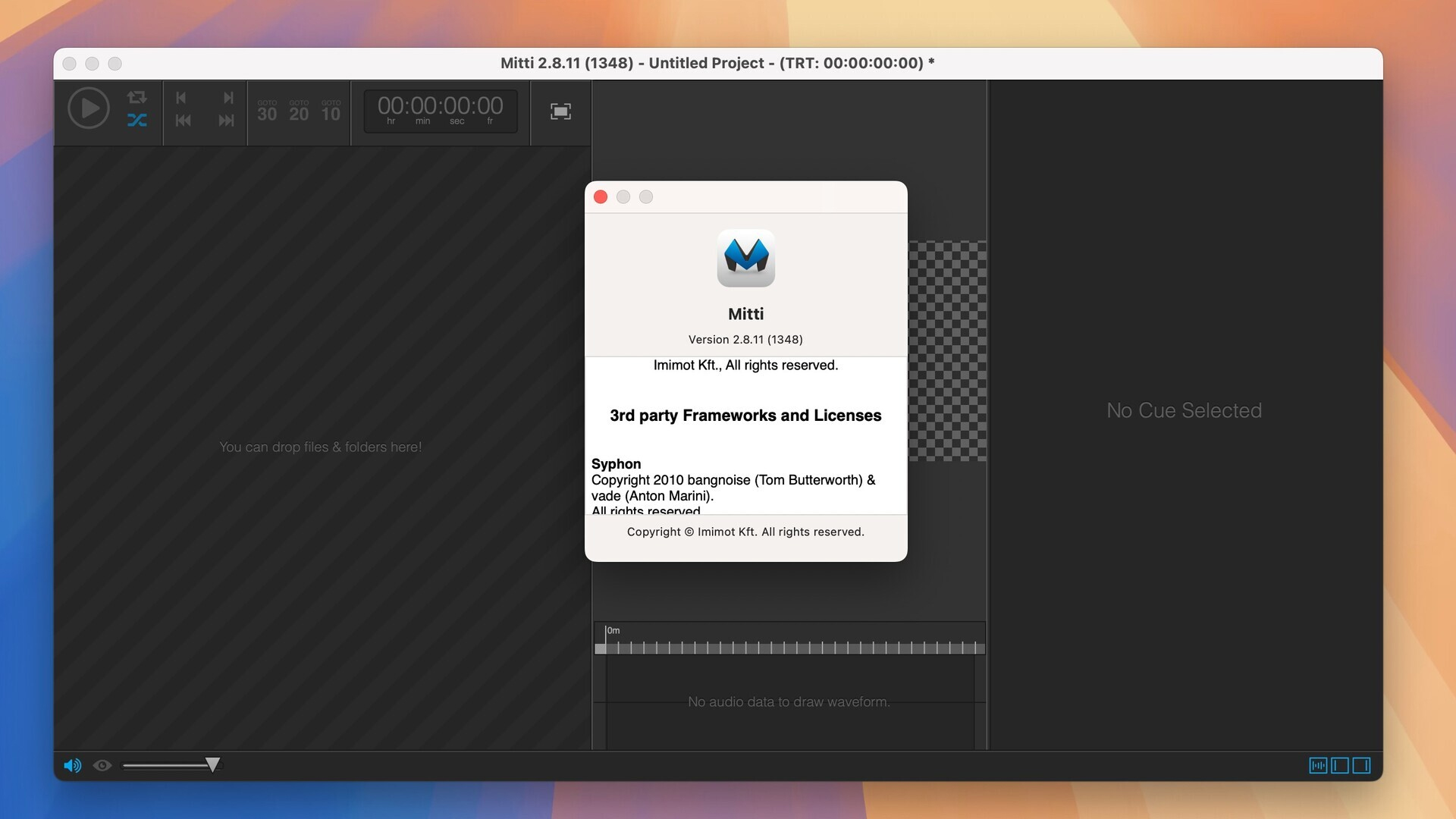
Task: Toggle the fullscreen output icon
Action: point(560,111)
